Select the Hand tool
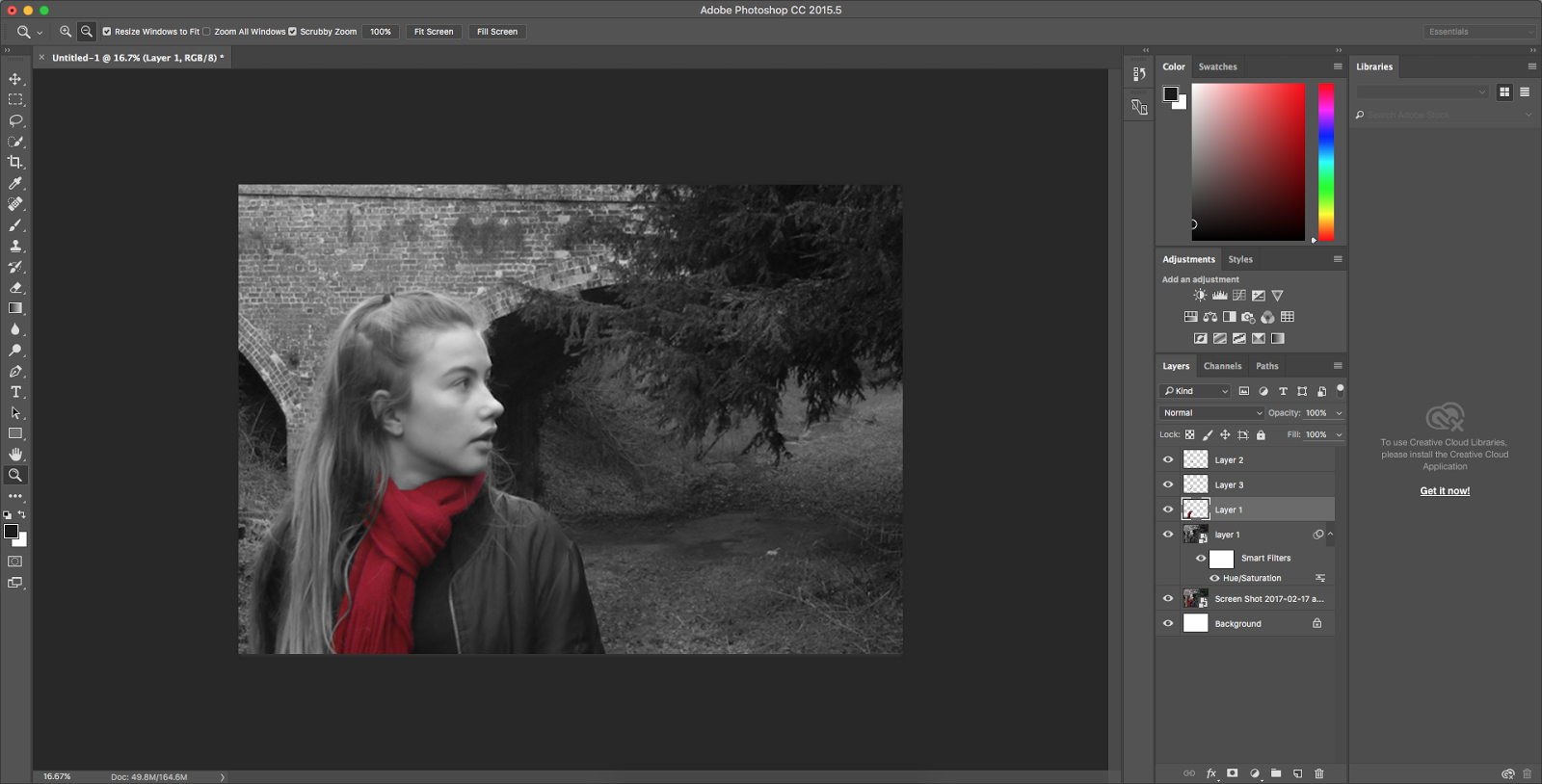 point(15,454)
